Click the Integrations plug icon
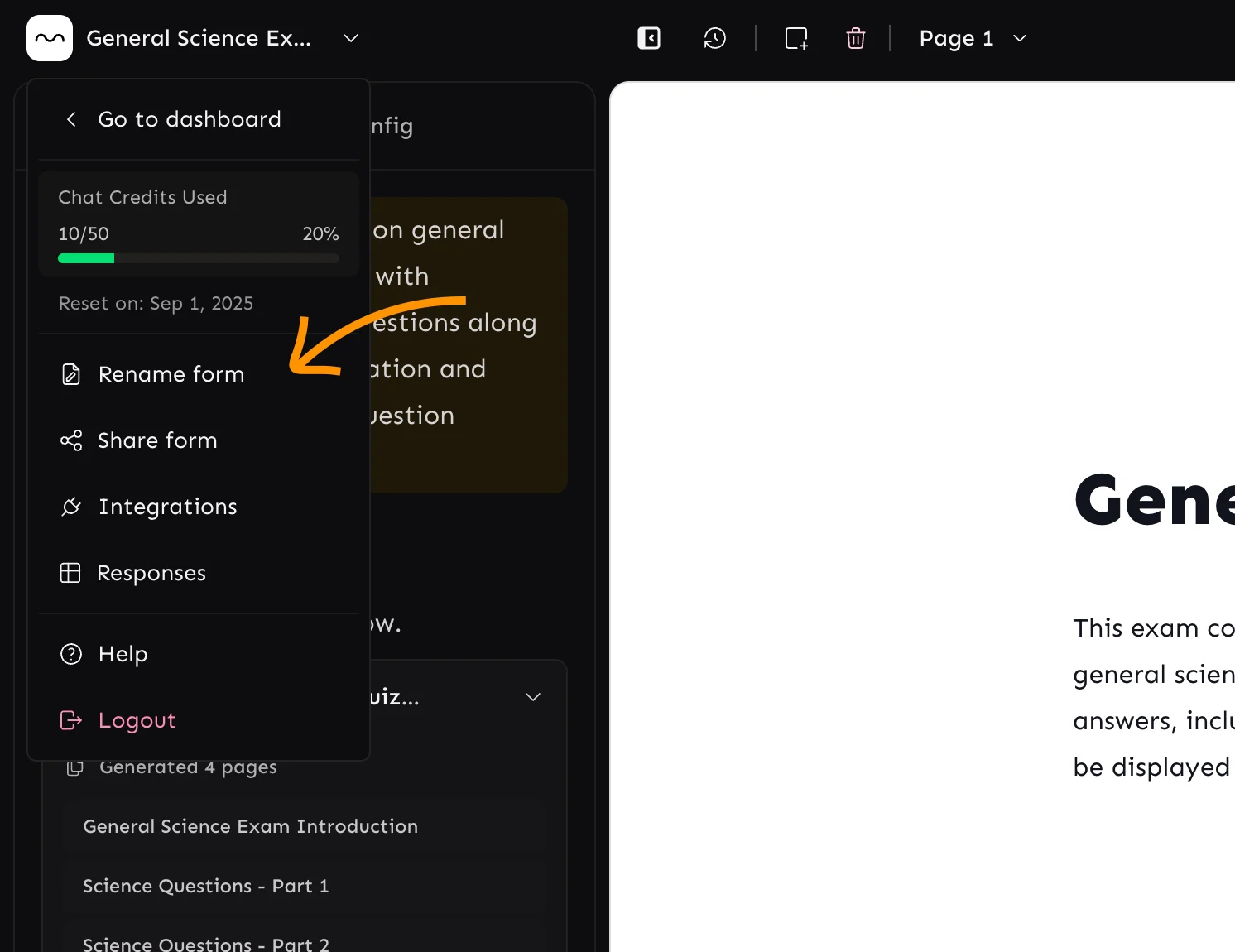 point(71,507)
